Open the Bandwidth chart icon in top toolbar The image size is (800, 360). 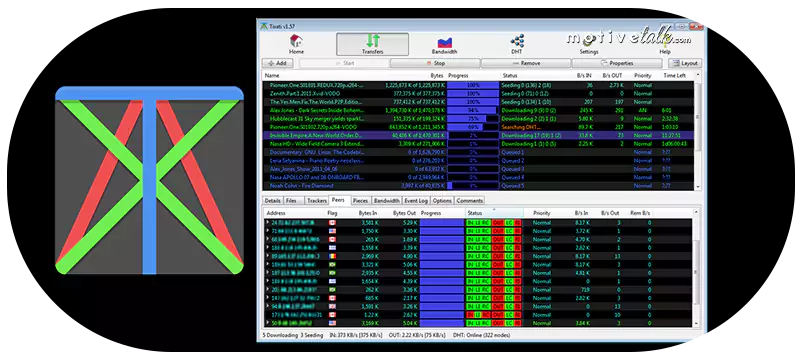tap(444, 42)
